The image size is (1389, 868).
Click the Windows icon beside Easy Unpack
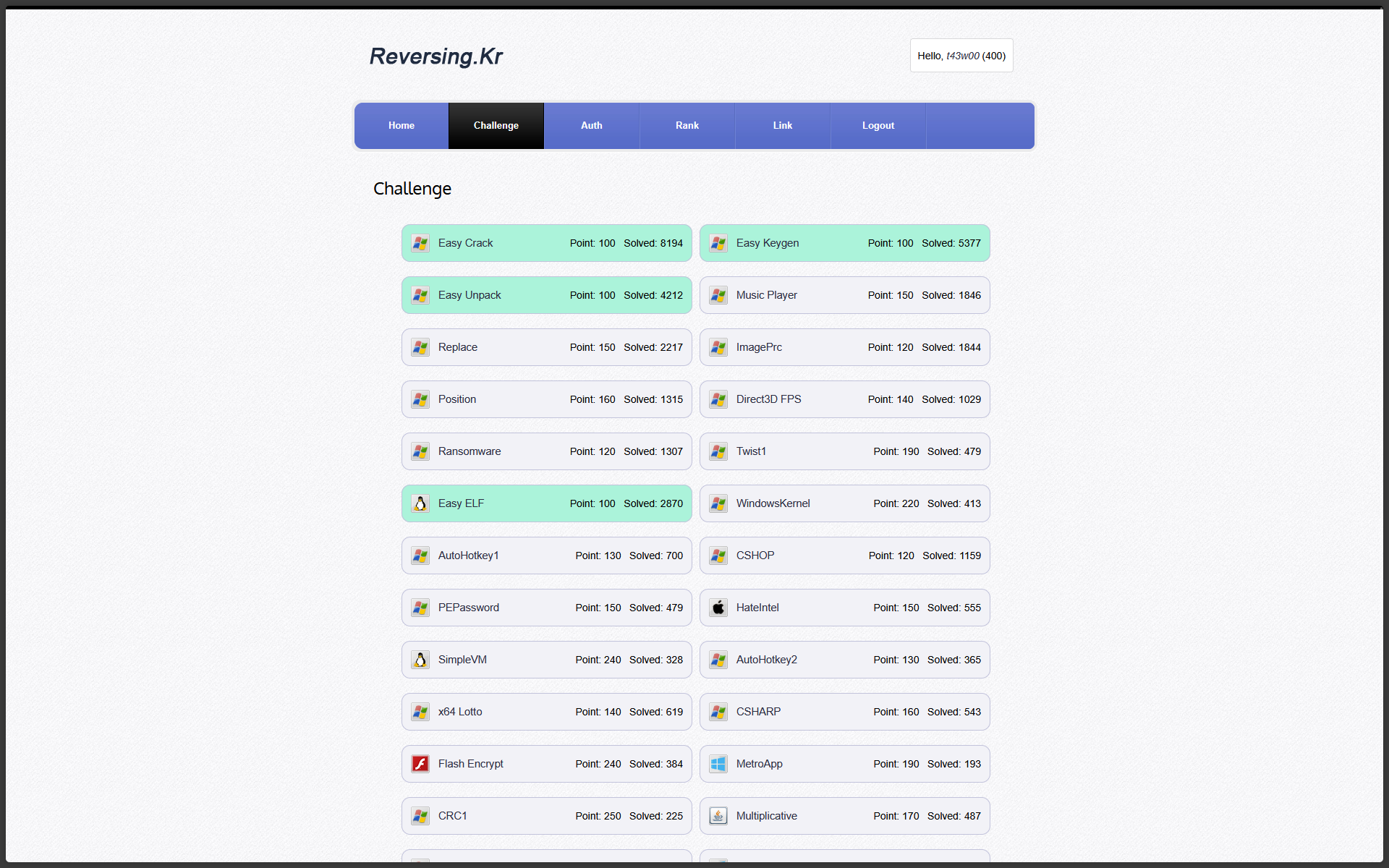[x=420, y=296]
